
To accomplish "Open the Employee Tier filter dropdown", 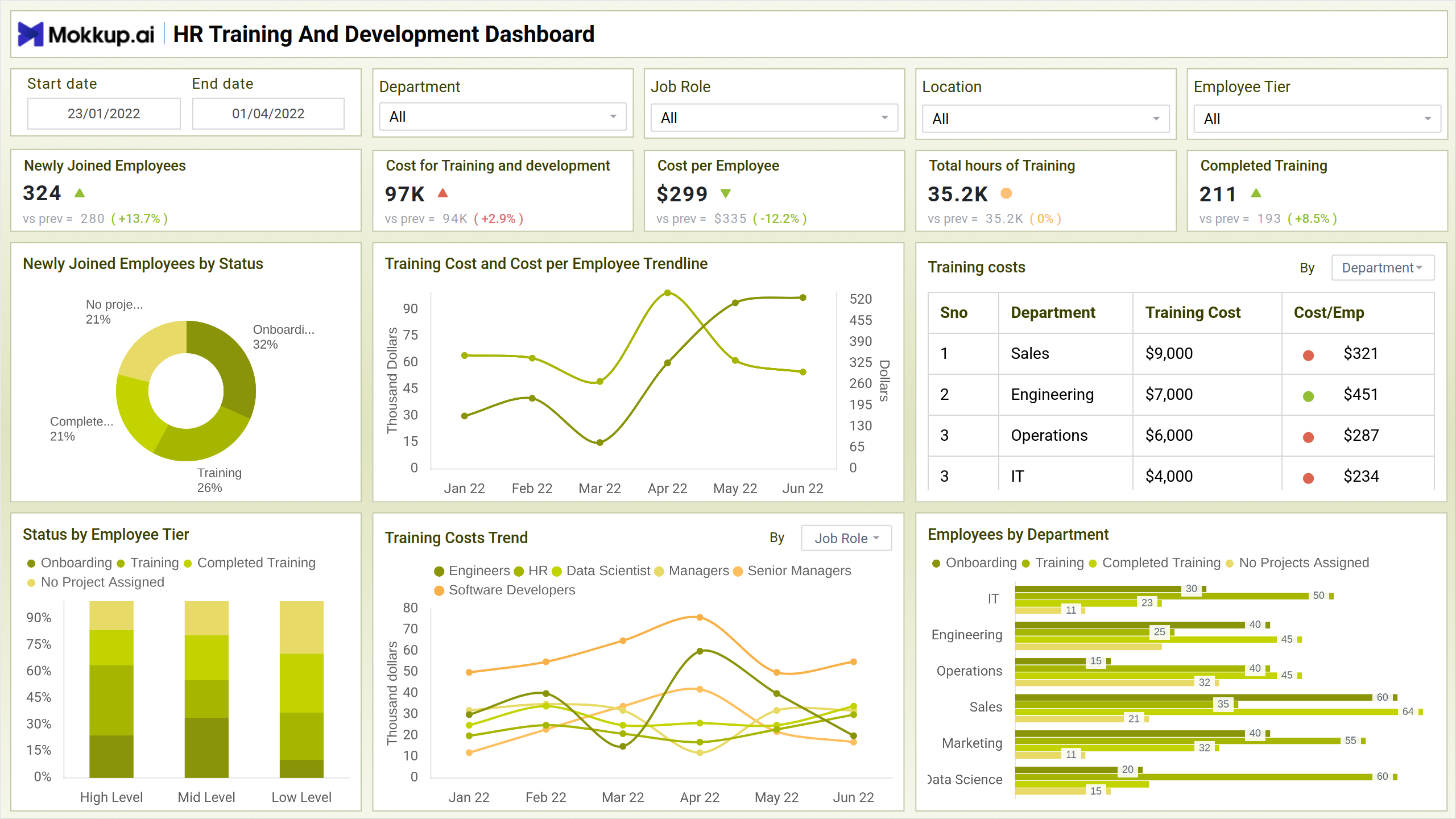I will (x=1317, y=119).
